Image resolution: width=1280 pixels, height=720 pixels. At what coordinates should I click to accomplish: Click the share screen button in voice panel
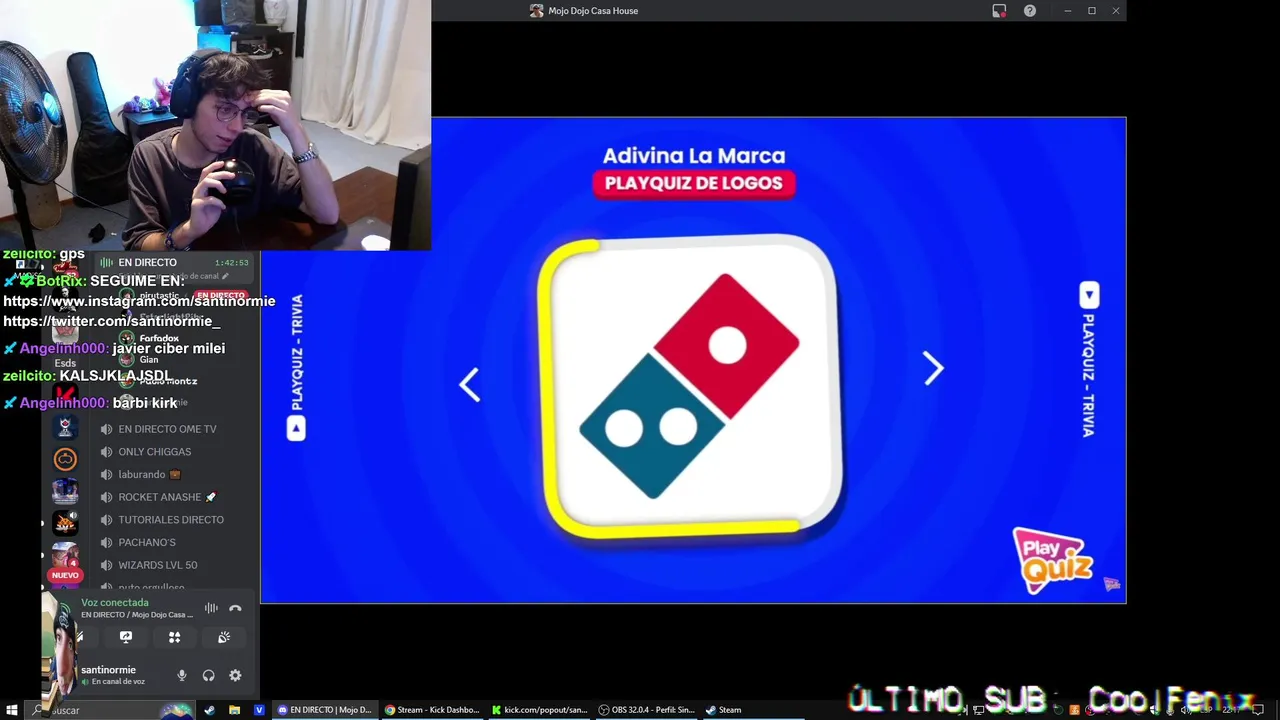[x=126, y=637]
